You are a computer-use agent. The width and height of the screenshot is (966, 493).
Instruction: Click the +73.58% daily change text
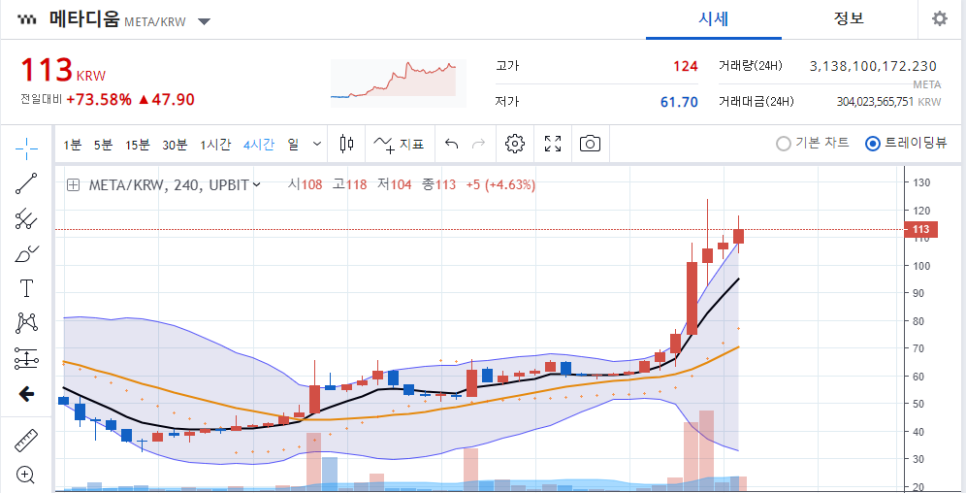(x=99, y=99)
